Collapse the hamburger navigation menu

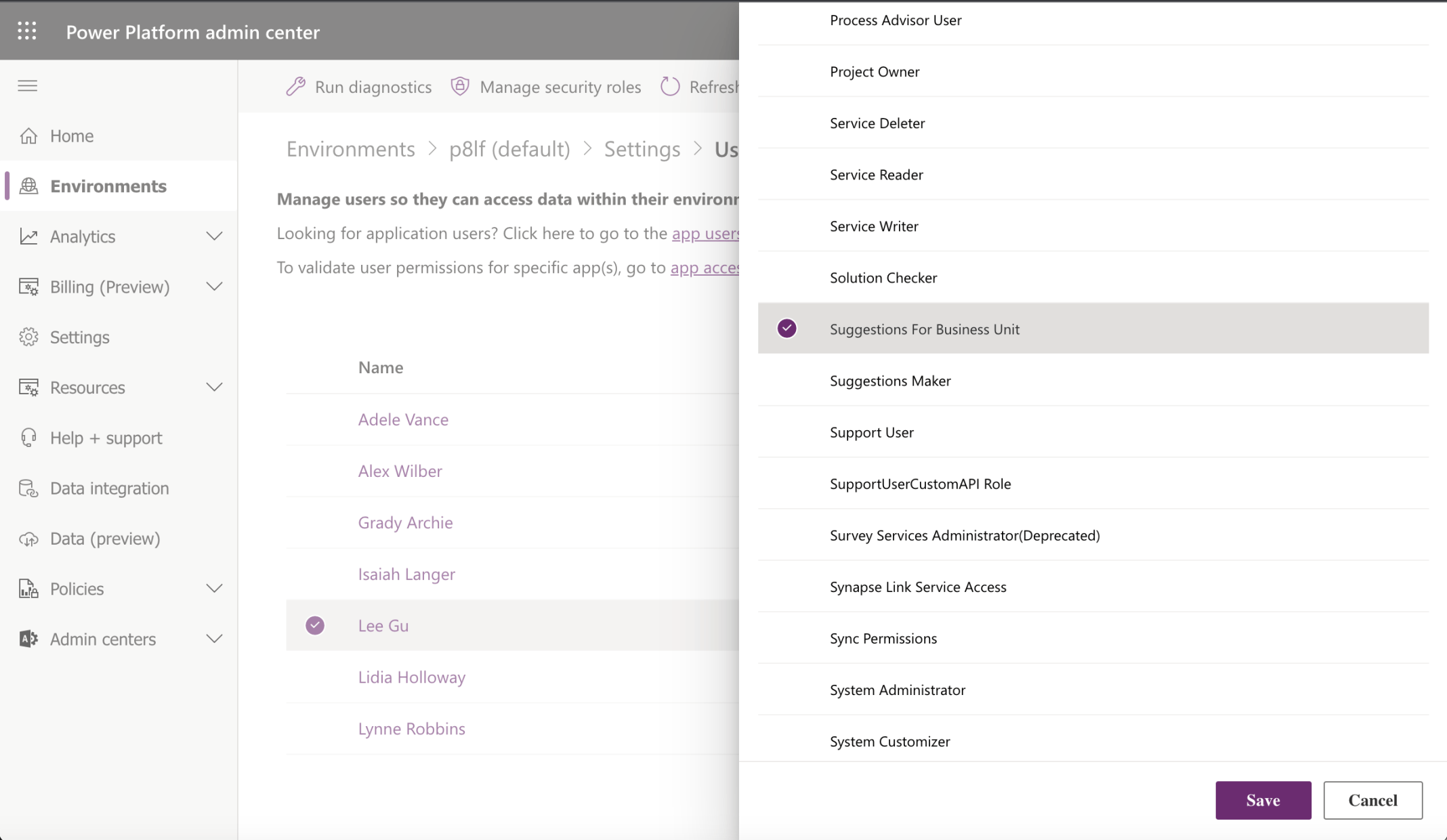coord(28,85)
